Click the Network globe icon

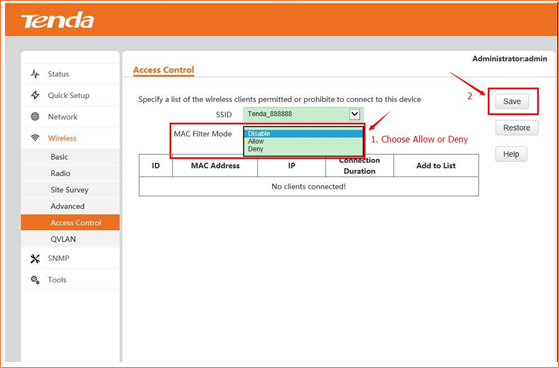point(35,117)
